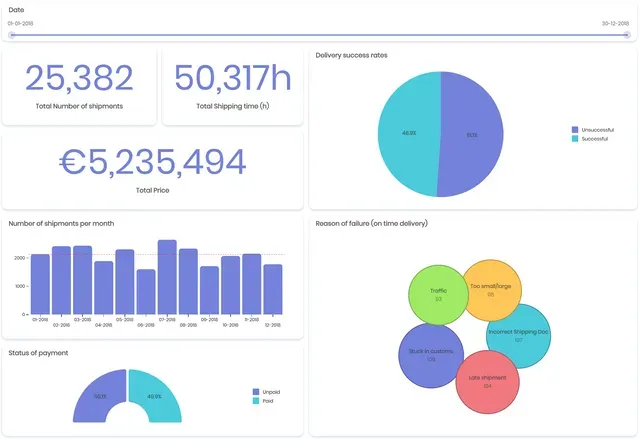Click the 1000 y-axis tick label

click(x=20, y=286)
